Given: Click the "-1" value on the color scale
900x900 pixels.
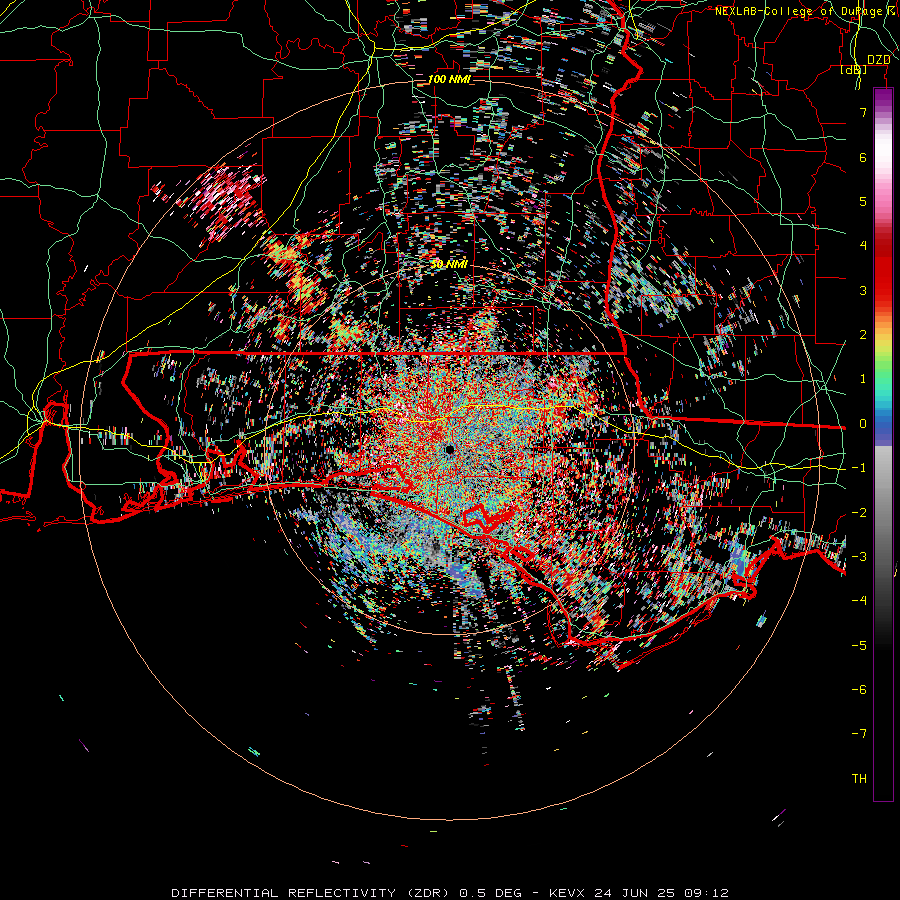Looking at the screenshot, I should click(859, 468).
